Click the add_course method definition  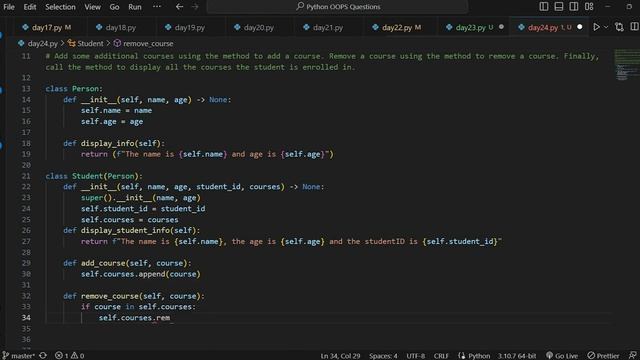click(x=127, y=263)
